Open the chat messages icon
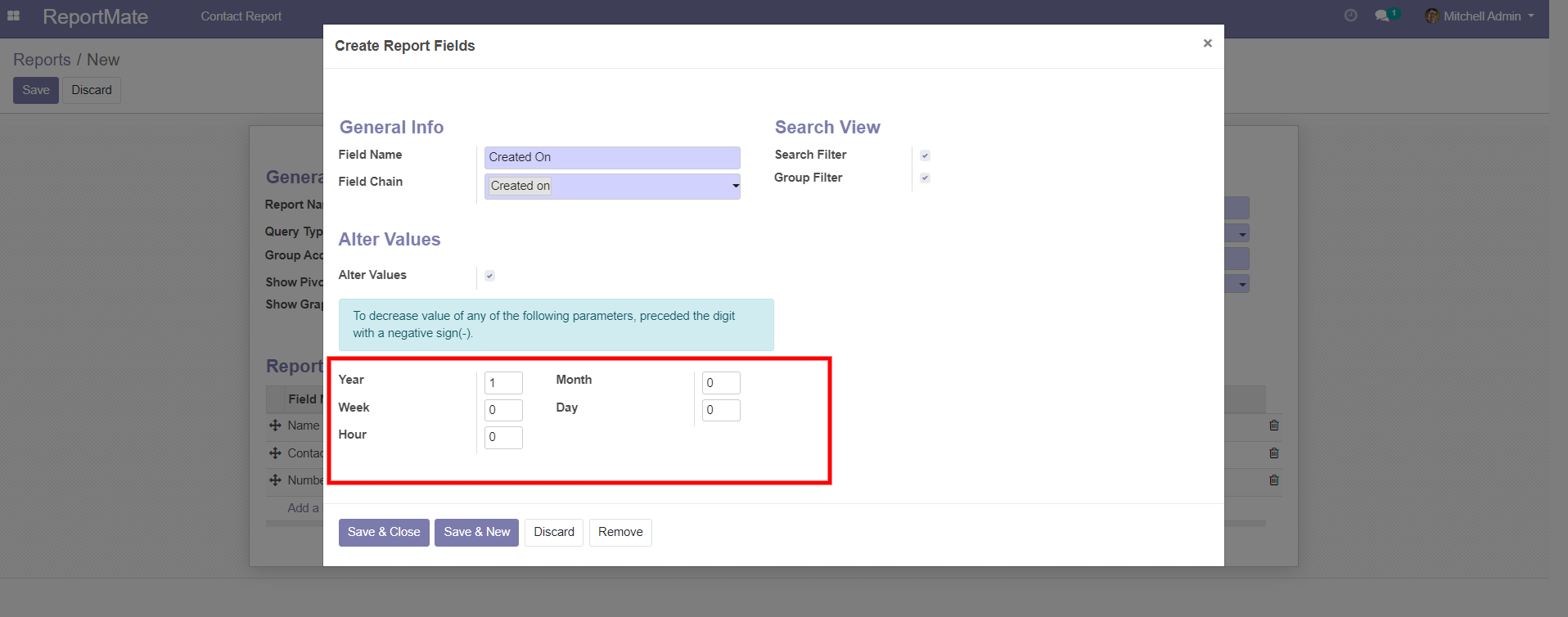Viewport: 1568px width, 617px height. [x=1382, y=16]
